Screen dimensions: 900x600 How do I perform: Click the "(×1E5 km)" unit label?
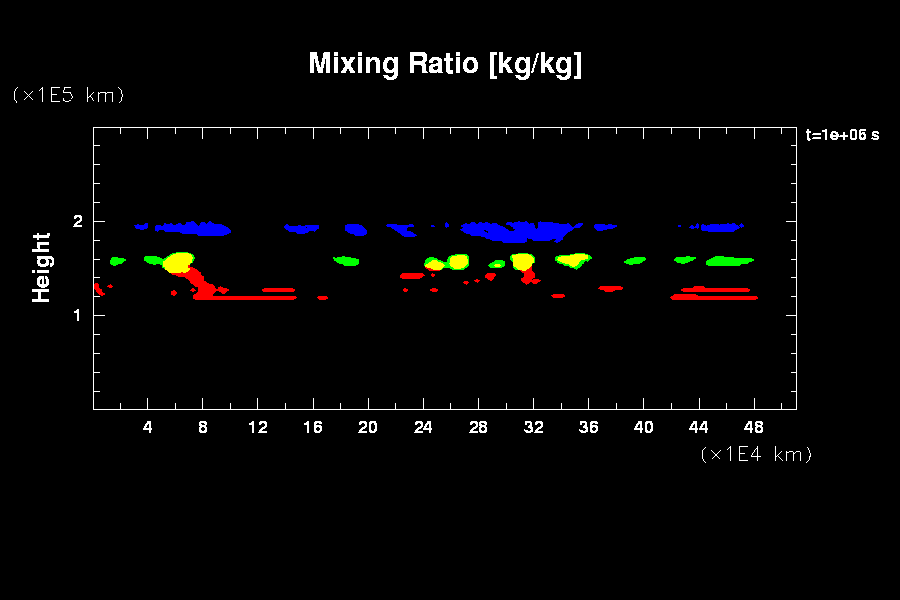(68, 95)
